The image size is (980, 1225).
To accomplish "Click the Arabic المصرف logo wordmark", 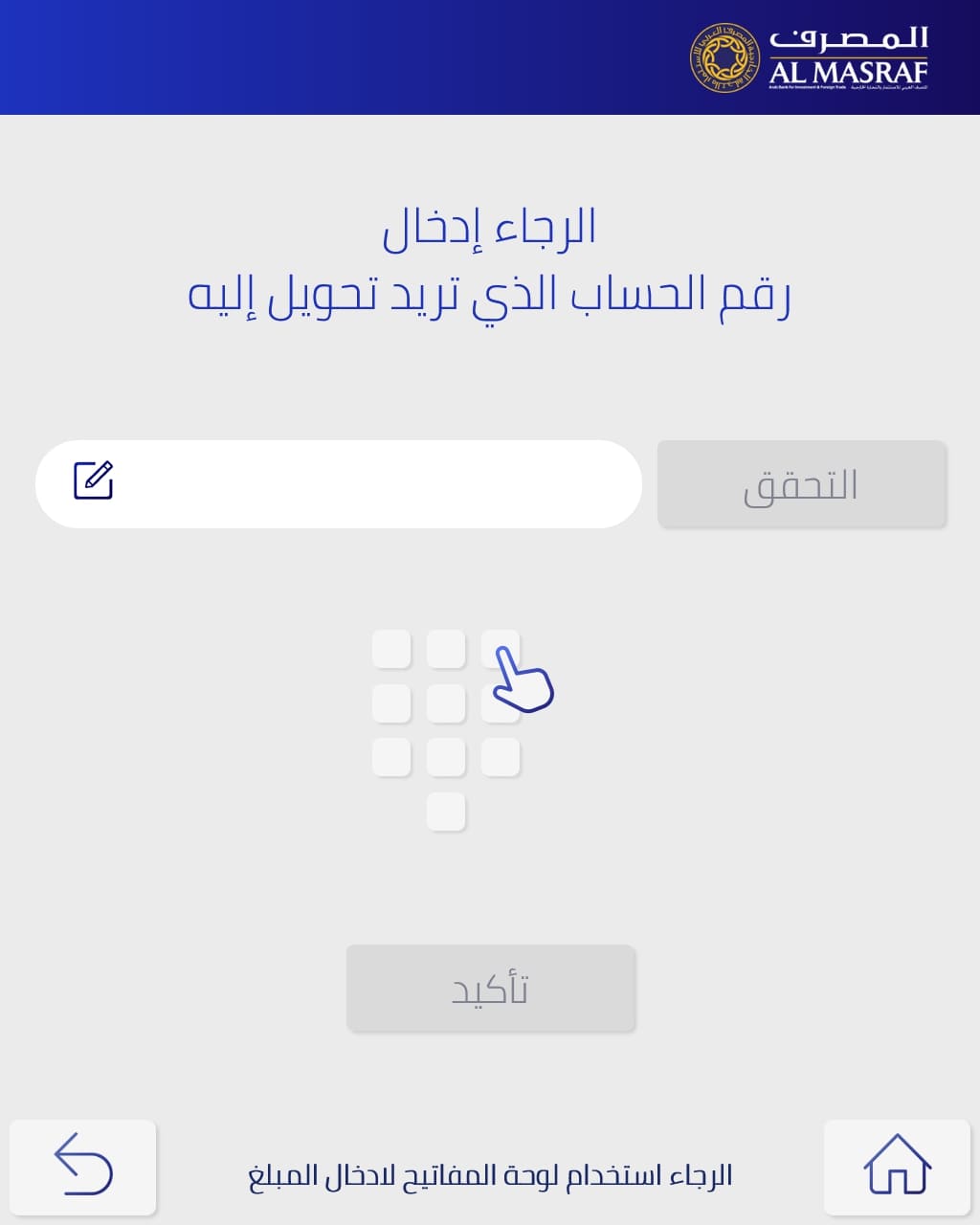I will (x=849, y=38).
